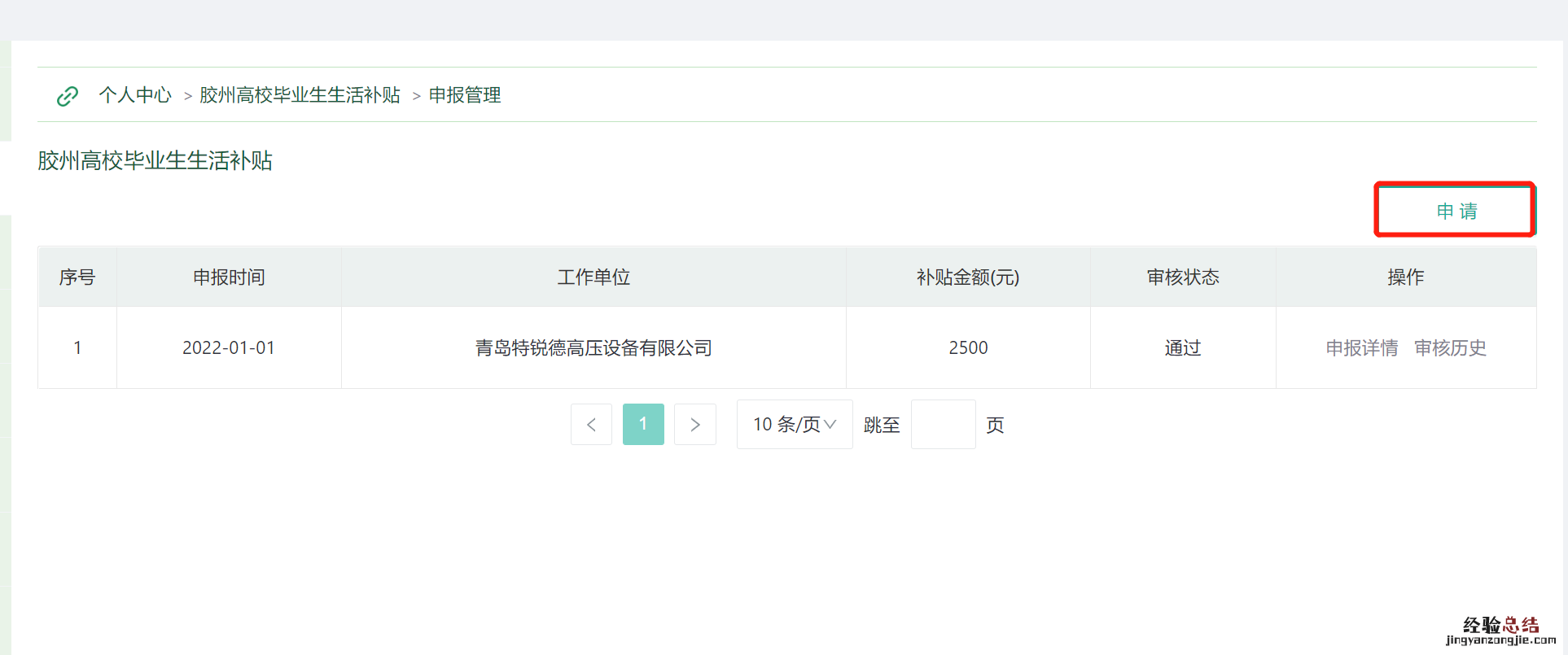
Task: Click the 操作 column header
Action: click(x=1406, y=277)
